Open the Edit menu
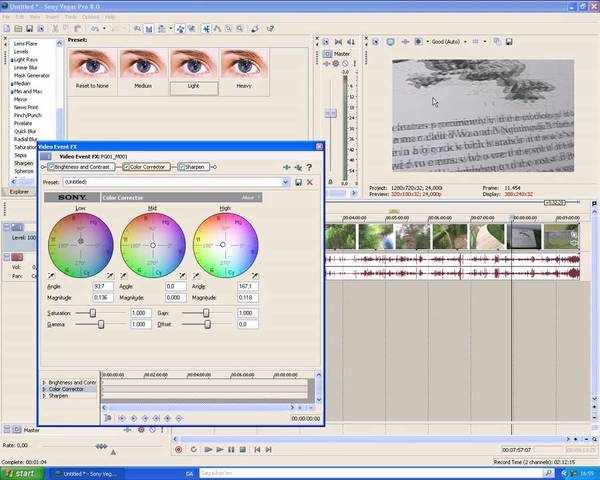The height and width of the screenshot is (480, 600). click(20, 17)
